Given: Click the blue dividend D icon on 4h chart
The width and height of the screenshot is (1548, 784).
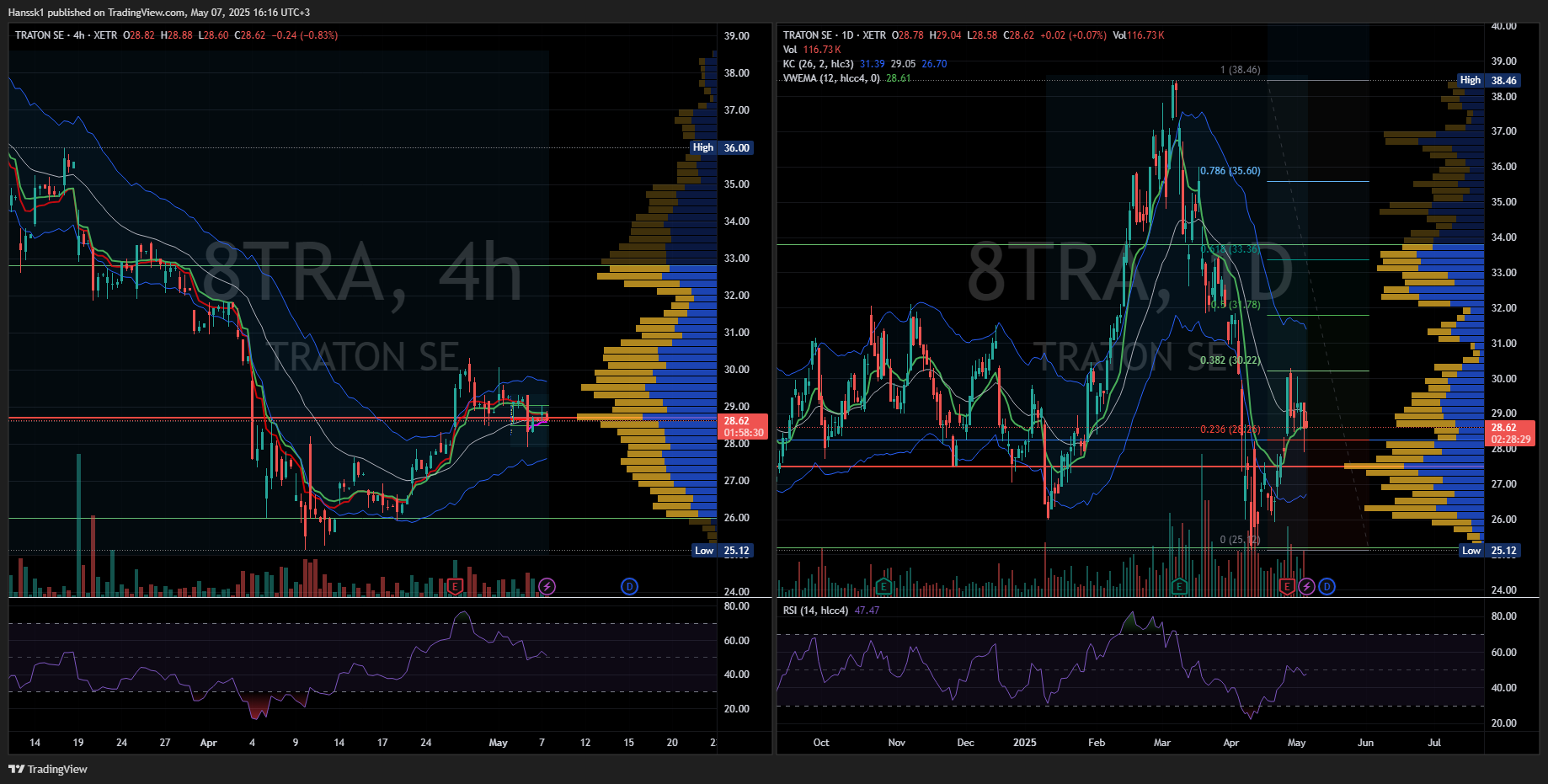Looking at the screenshot, I should coord(629,586).
